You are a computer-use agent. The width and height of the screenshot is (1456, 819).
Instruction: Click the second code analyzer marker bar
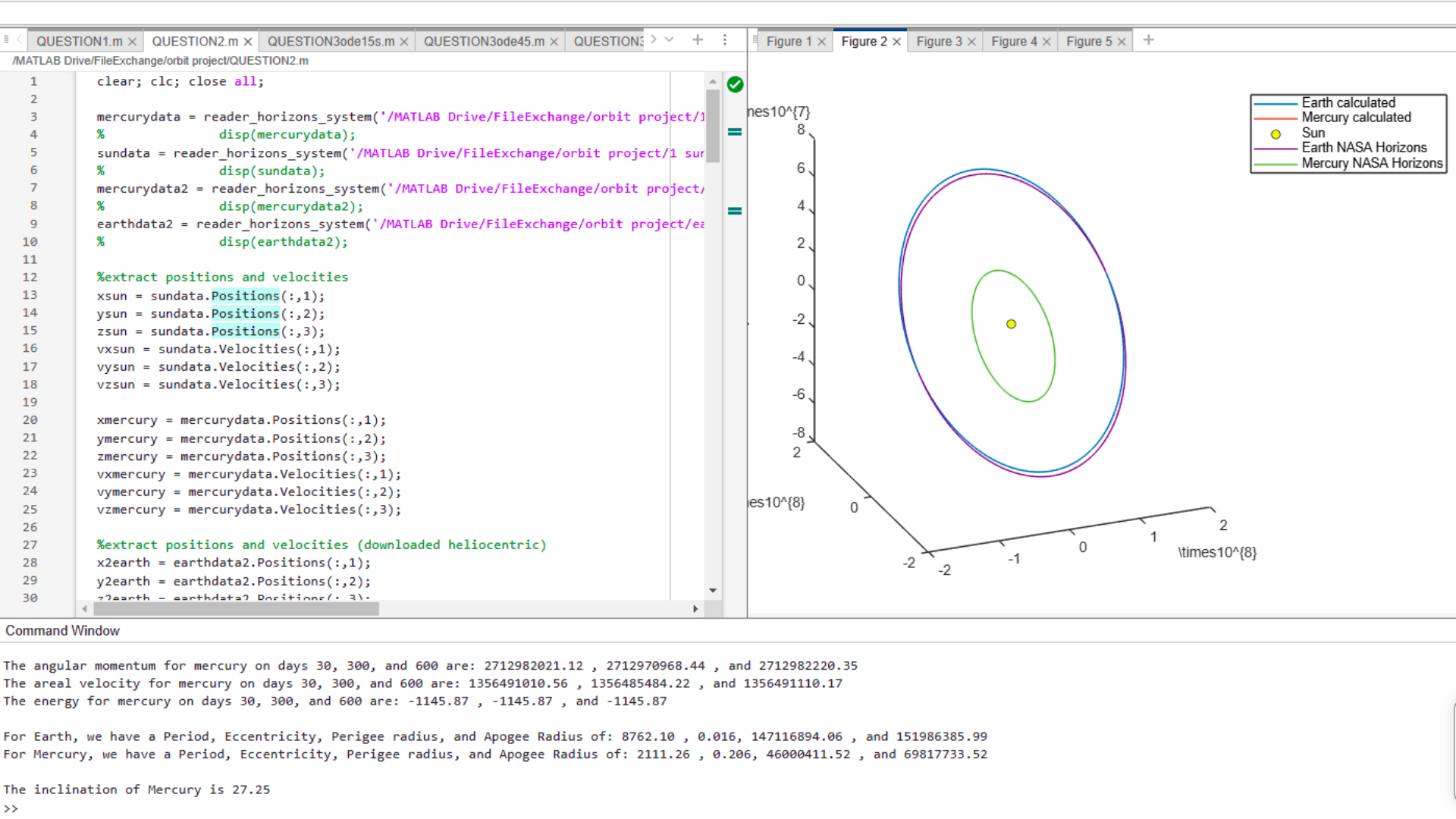coord(735,211)
